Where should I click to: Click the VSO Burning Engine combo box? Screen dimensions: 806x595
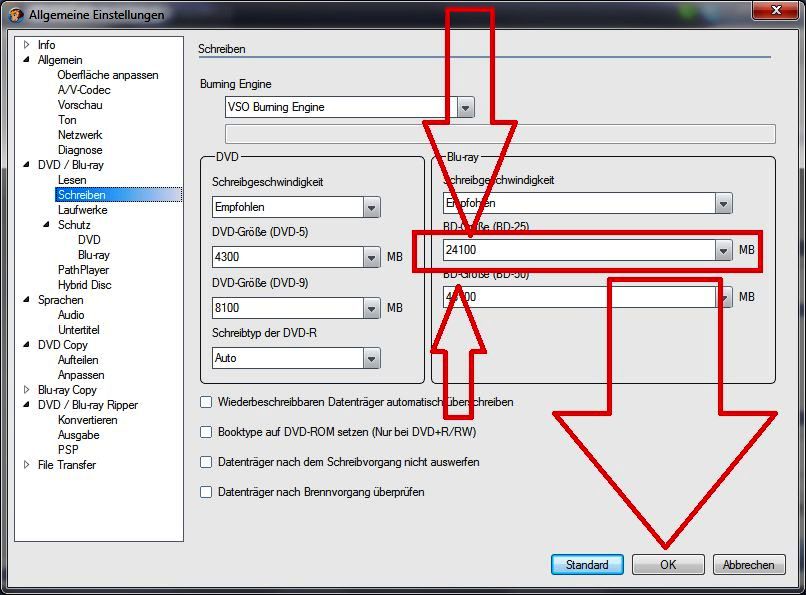350,107
